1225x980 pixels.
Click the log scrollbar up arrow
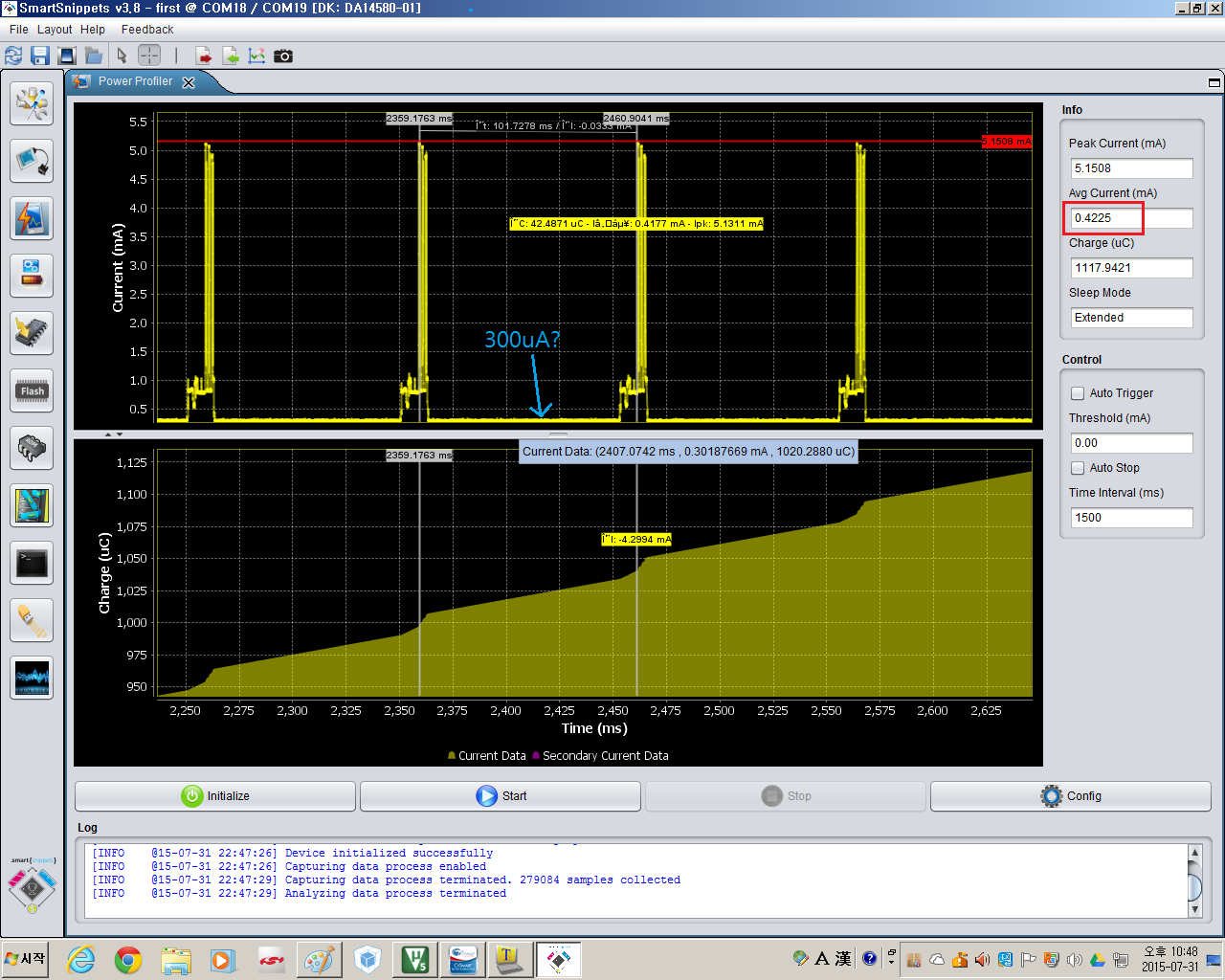coord(1194,853)
